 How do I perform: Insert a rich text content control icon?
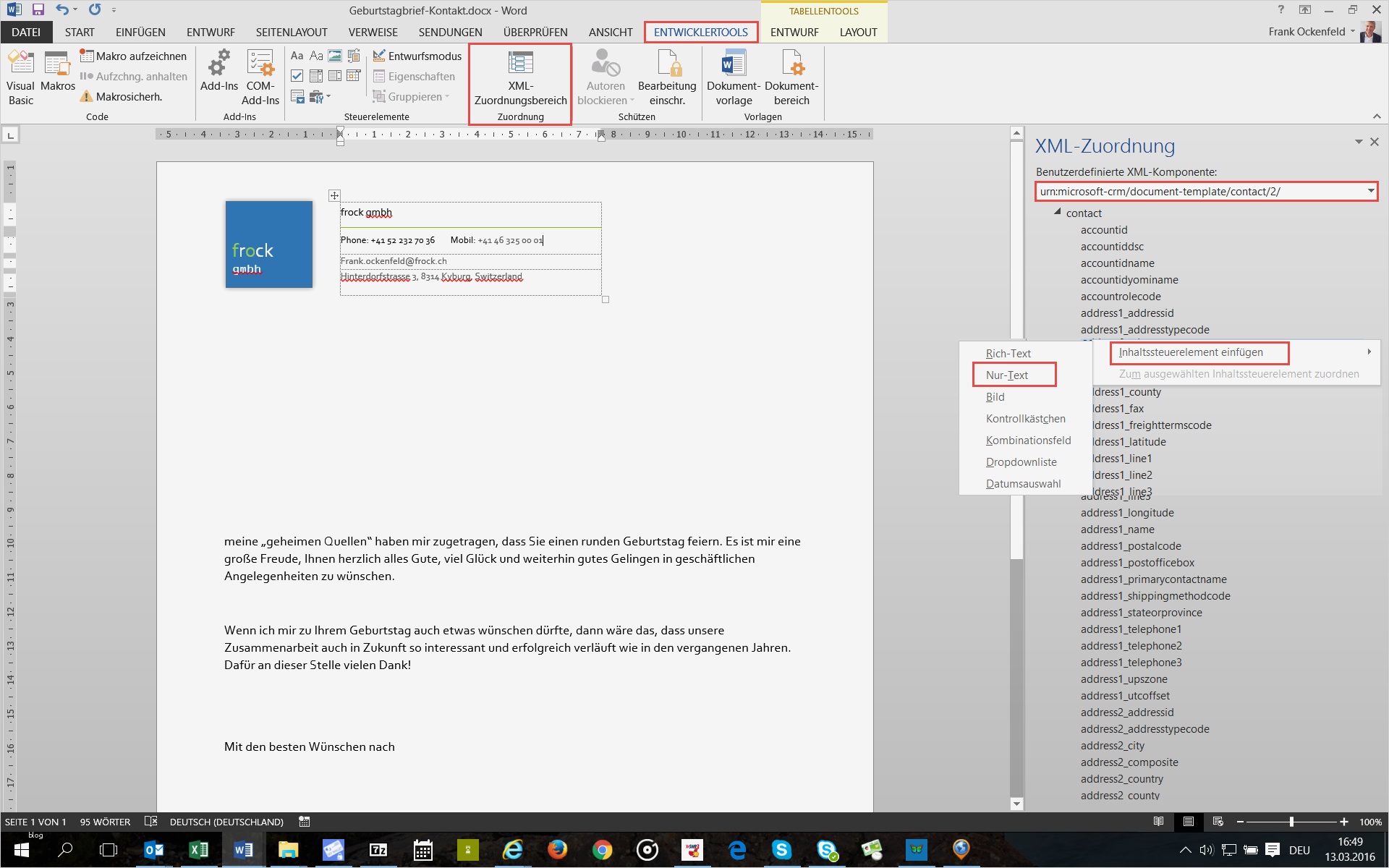click(297, 56)
